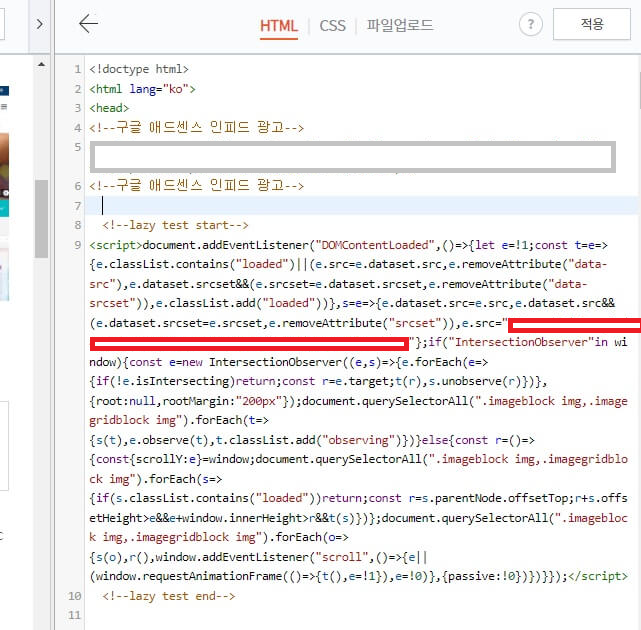Click the html lang="ko" line
Screen dimensions: 641x630
[x=142, y=89]
